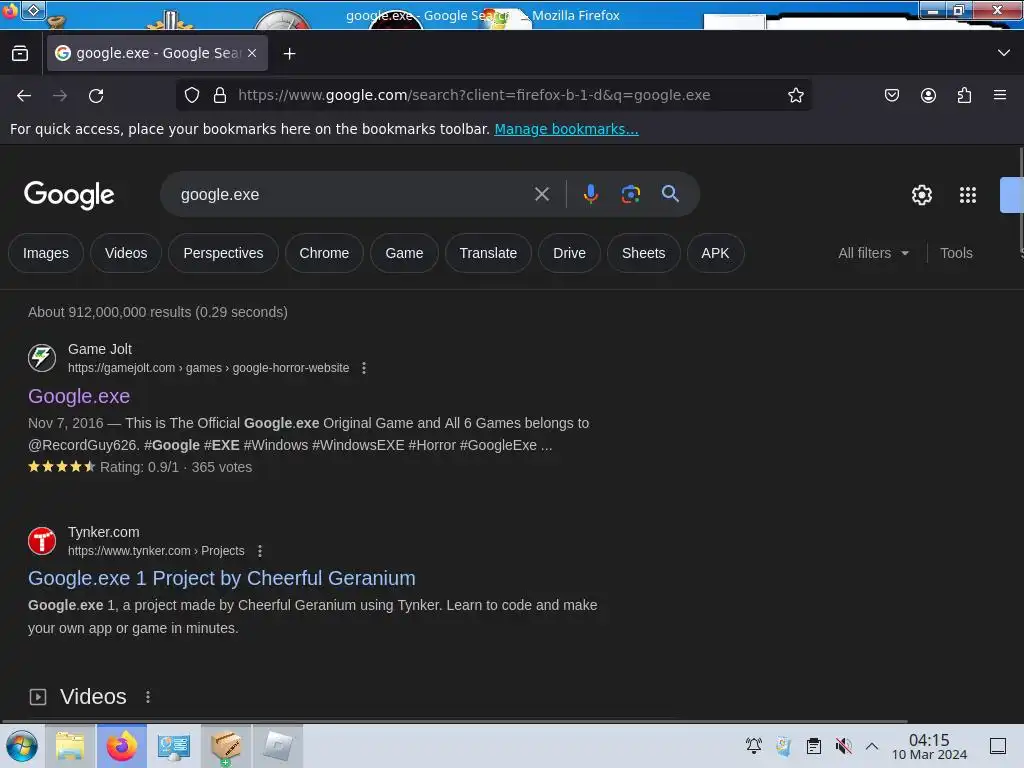This screenshot has height=768, width=1024.
Task: Filter results by Images
Action: (46, 253)
